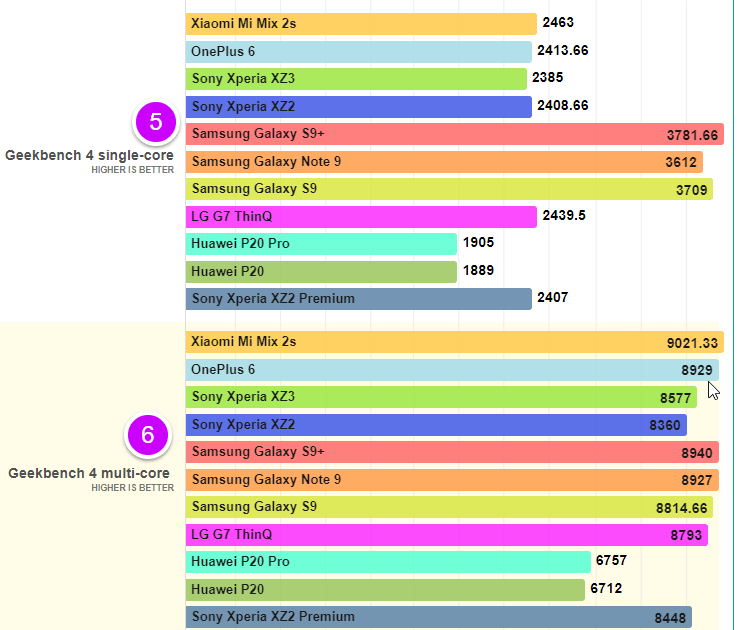Click the Sony Xperia XZ2 single-core bar
Image resolution: width=737 pixels, height=630 pixels.
(x=359, y=107)
